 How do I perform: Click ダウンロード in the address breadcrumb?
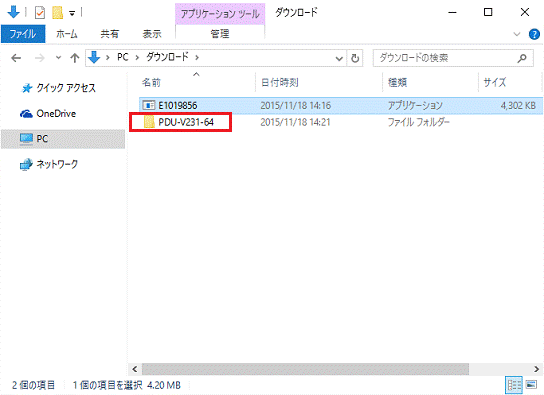(167, 57)
